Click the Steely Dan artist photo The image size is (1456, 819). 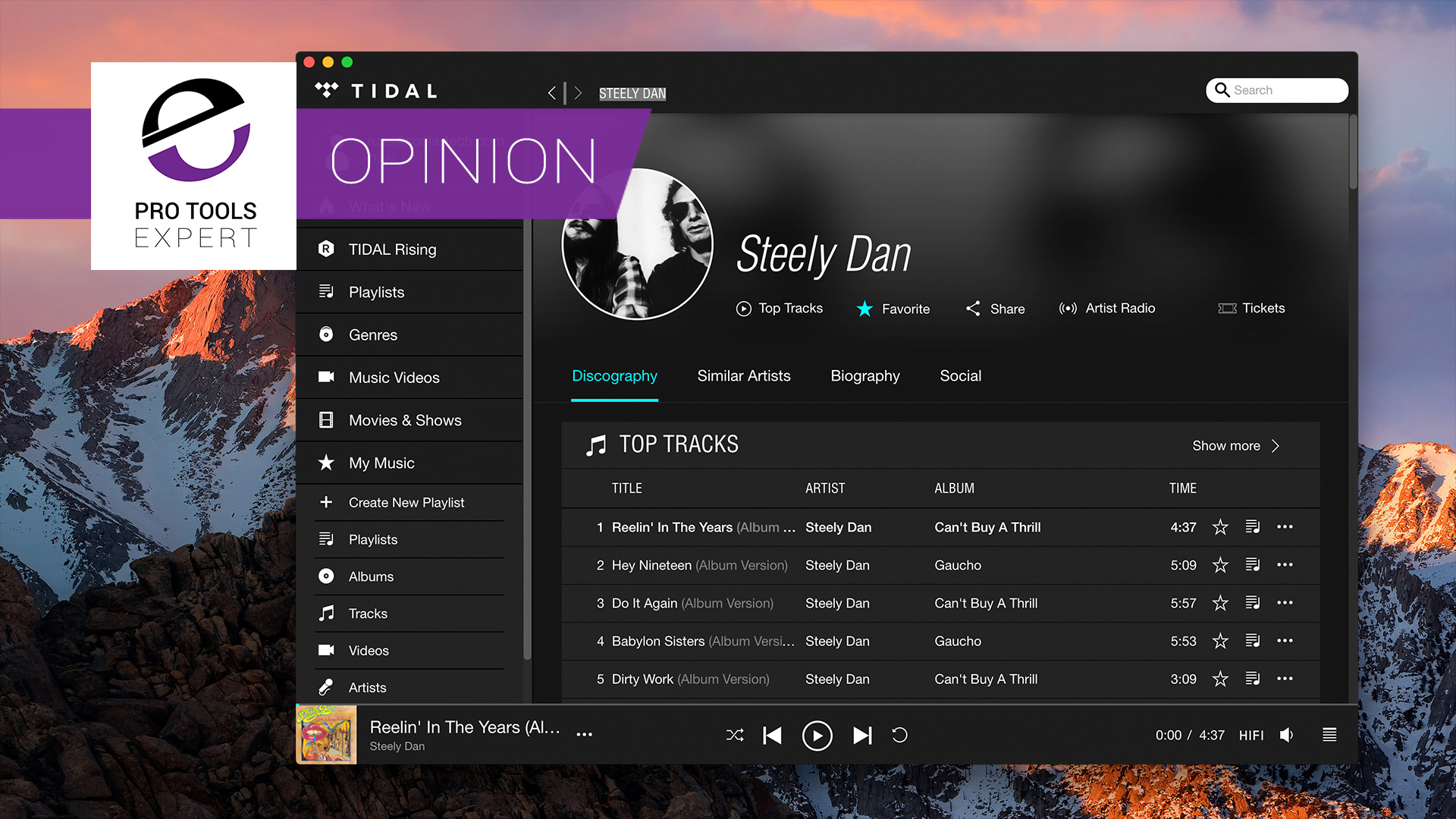coord(637,243)
